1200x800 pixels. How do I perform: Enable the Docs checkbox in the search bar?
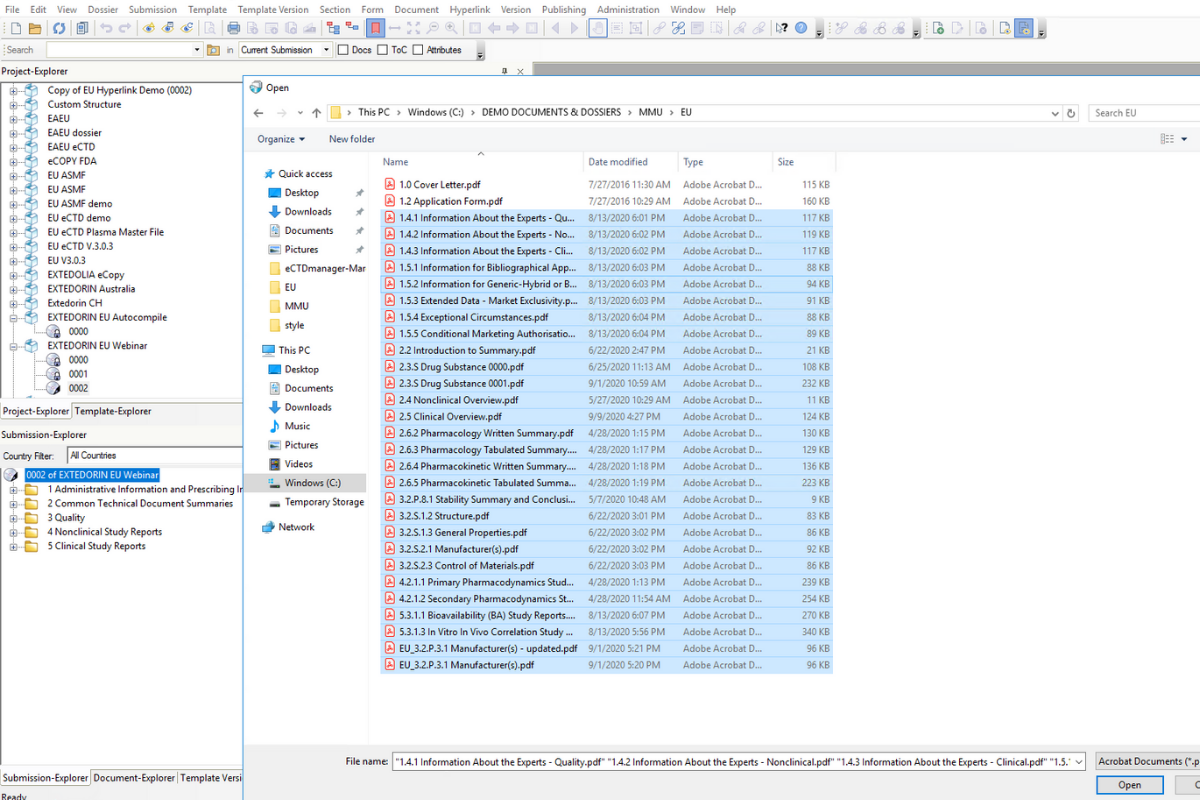coord(343,49)
